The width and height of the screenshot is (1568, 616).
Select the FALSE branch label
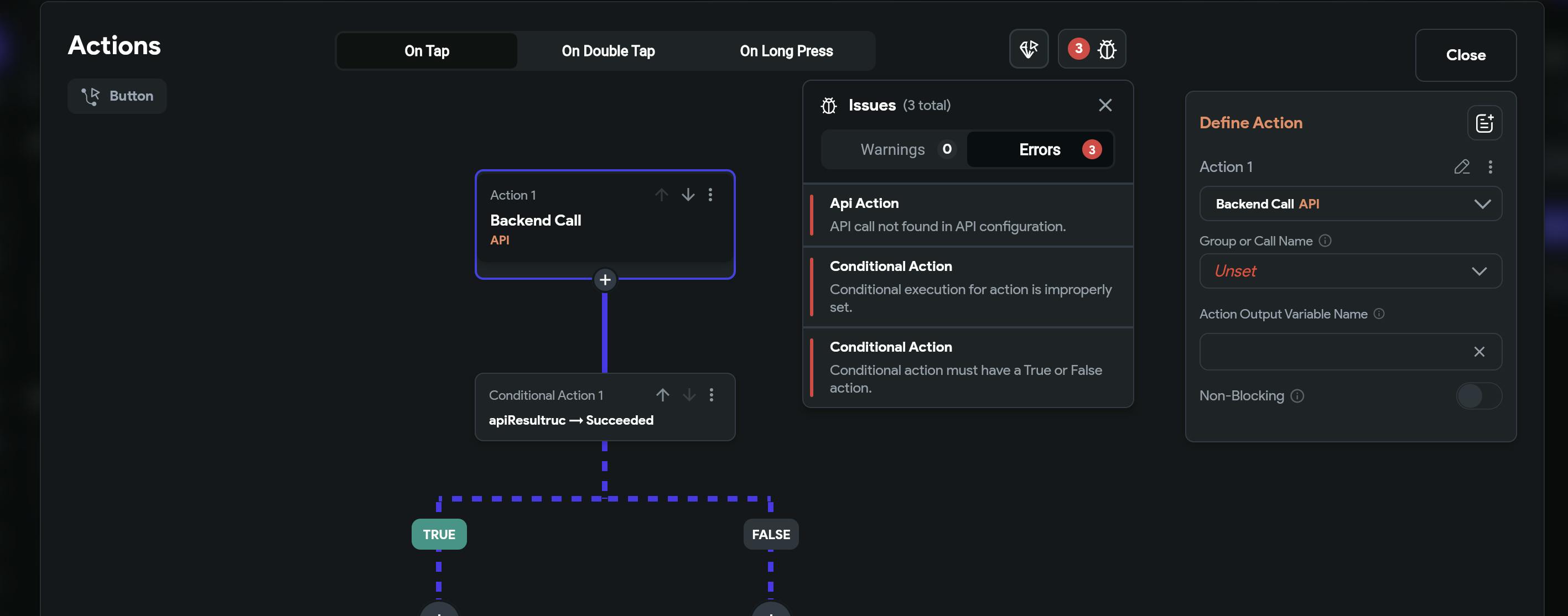tap(771, 534)
